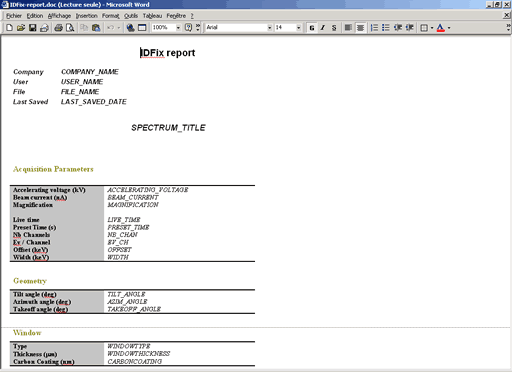This screenshot has height=372, width=512.
Task: Center-align the paragraph text
Action: tap(360, 28)
